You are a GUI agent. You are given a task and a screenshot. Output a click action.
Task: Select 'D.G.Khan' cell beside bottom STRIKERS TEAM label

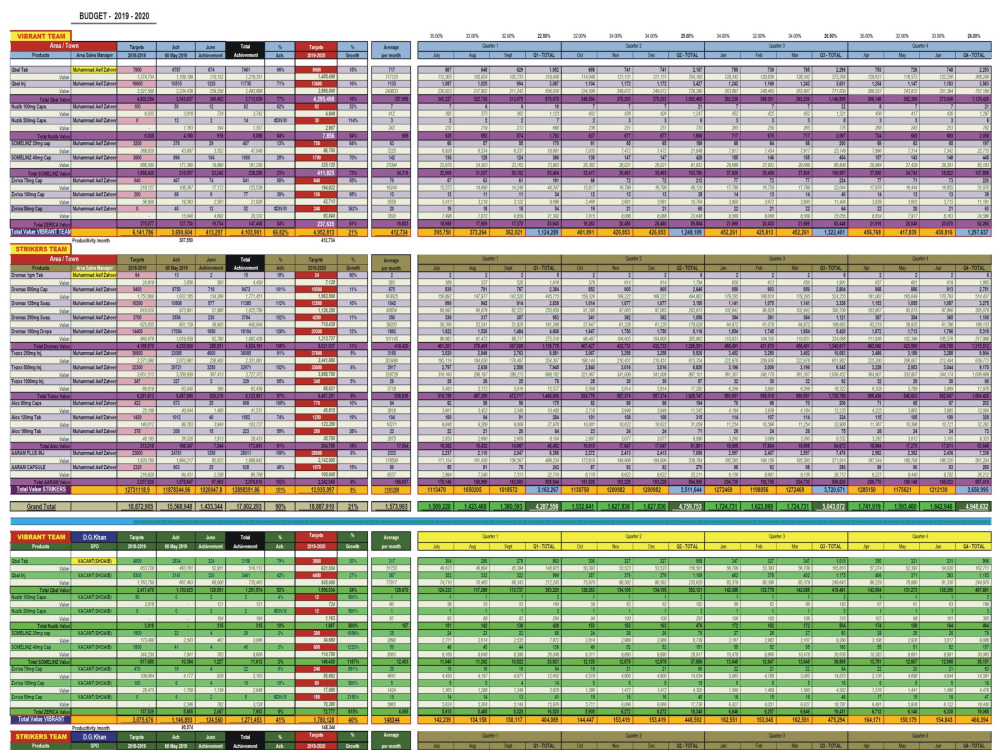click(x=94, y=737)
